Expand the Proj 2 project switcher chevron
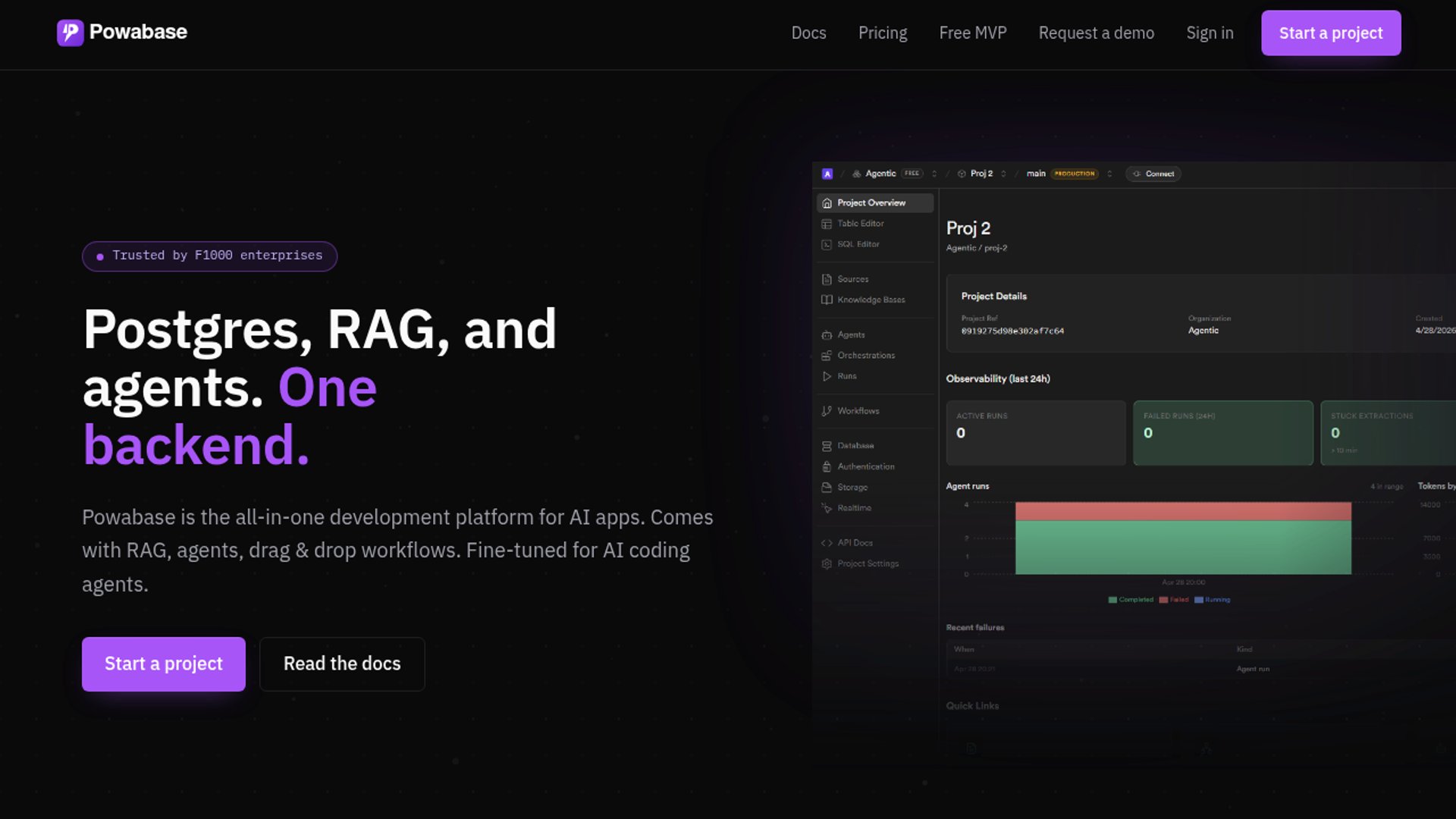This screenshot has width=1456, height=819. coord(1003,174)
